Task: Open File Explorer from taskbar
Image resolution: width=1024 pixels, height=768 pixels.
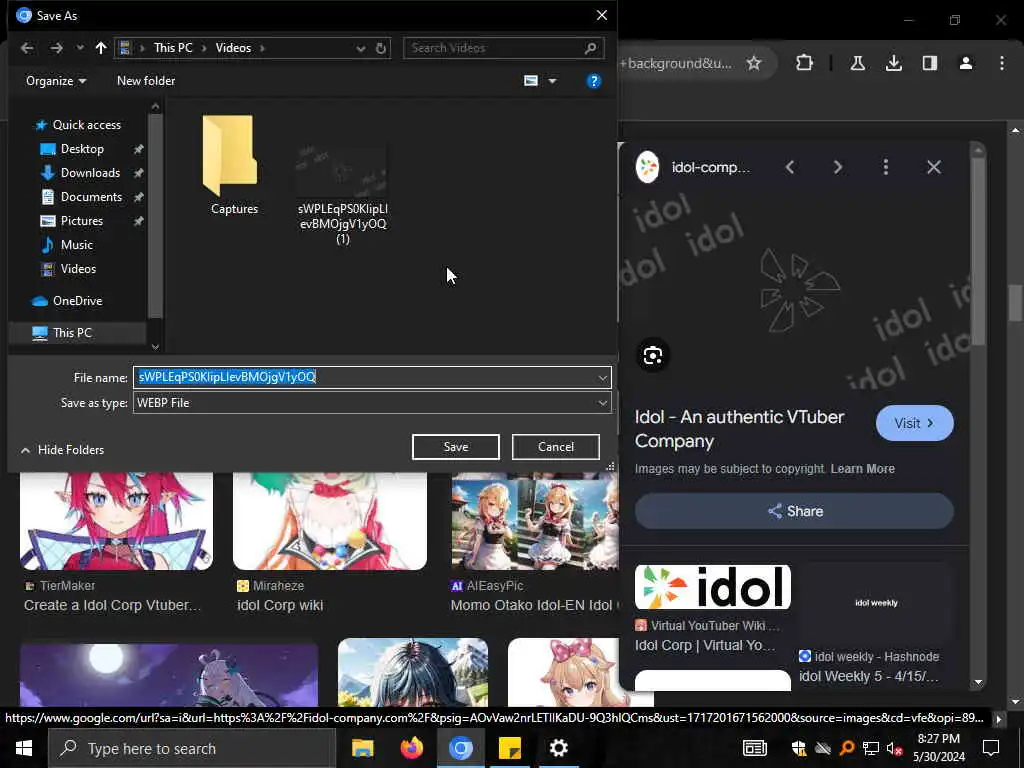Action: pyautogui.click(x=362, y=748)
